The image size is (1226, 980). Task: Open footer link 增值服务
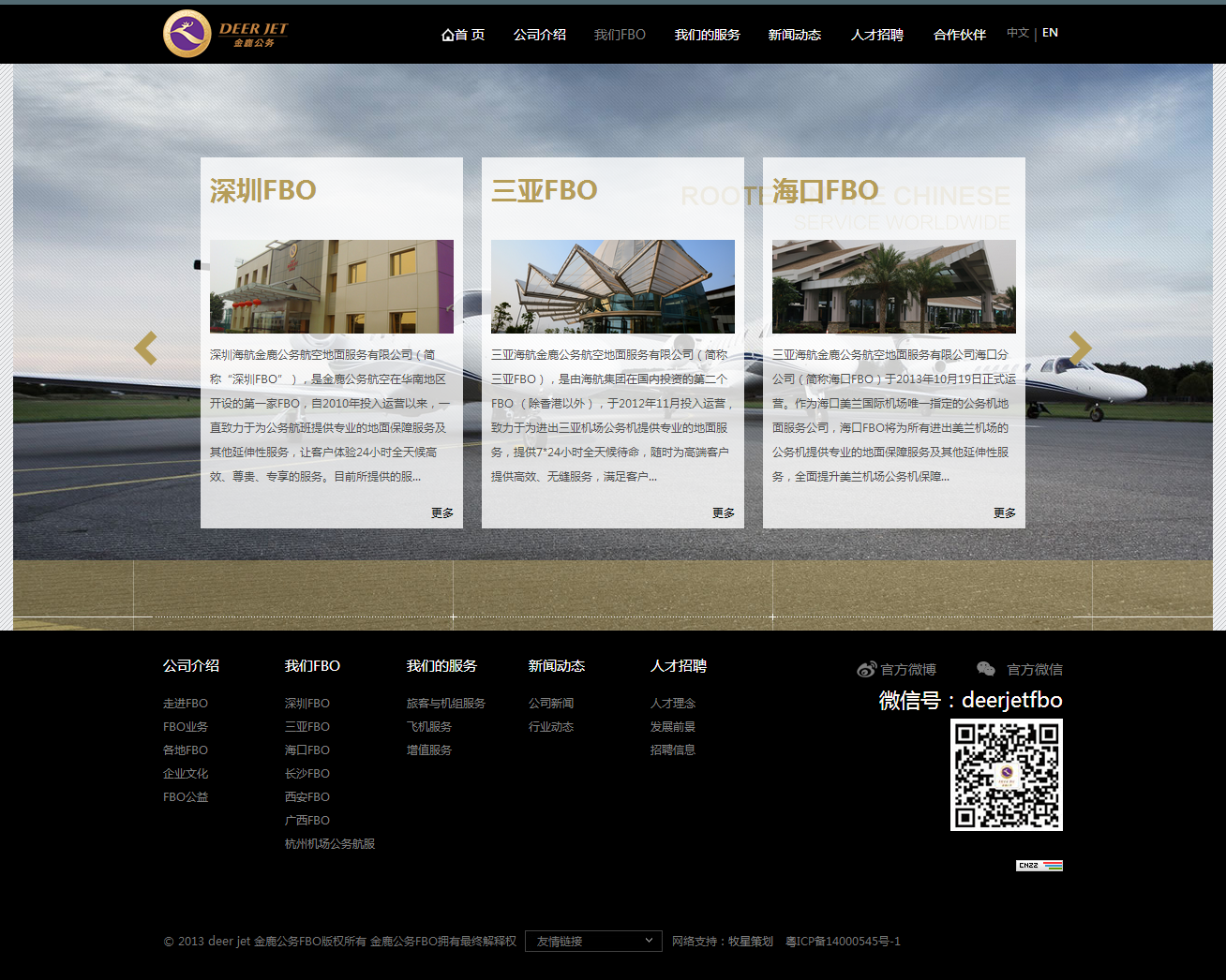(429, 750)
